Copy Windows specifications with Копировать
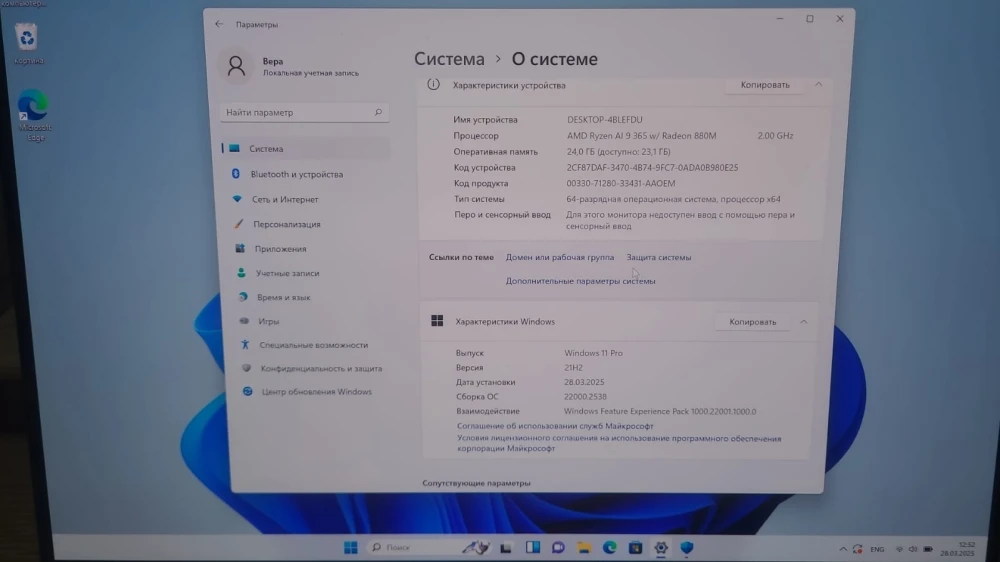This screenshot has width=1000, height=562. tap(753, 322)
